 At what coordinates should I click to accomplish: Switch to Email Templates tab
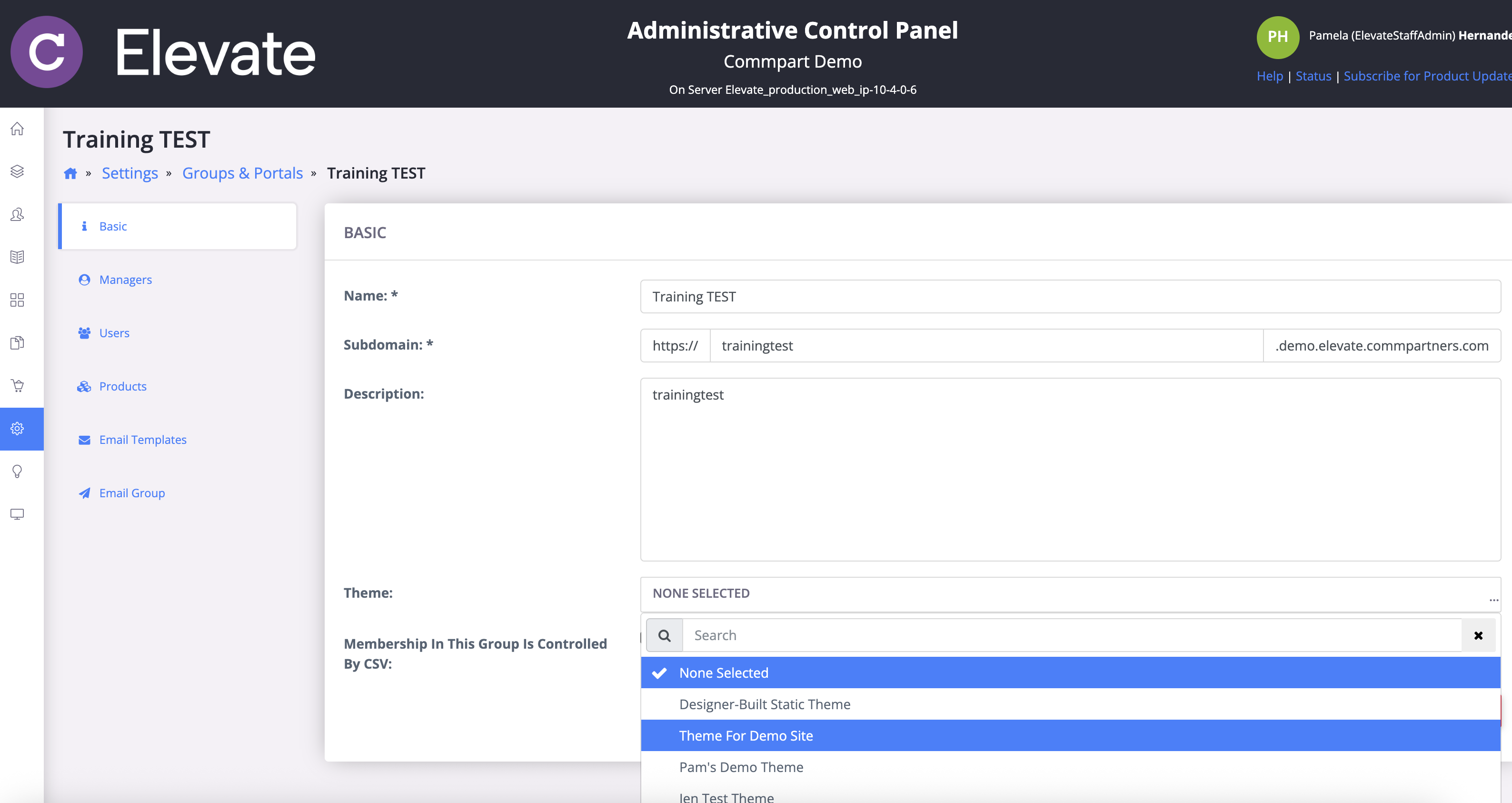(x=143, y=440)
